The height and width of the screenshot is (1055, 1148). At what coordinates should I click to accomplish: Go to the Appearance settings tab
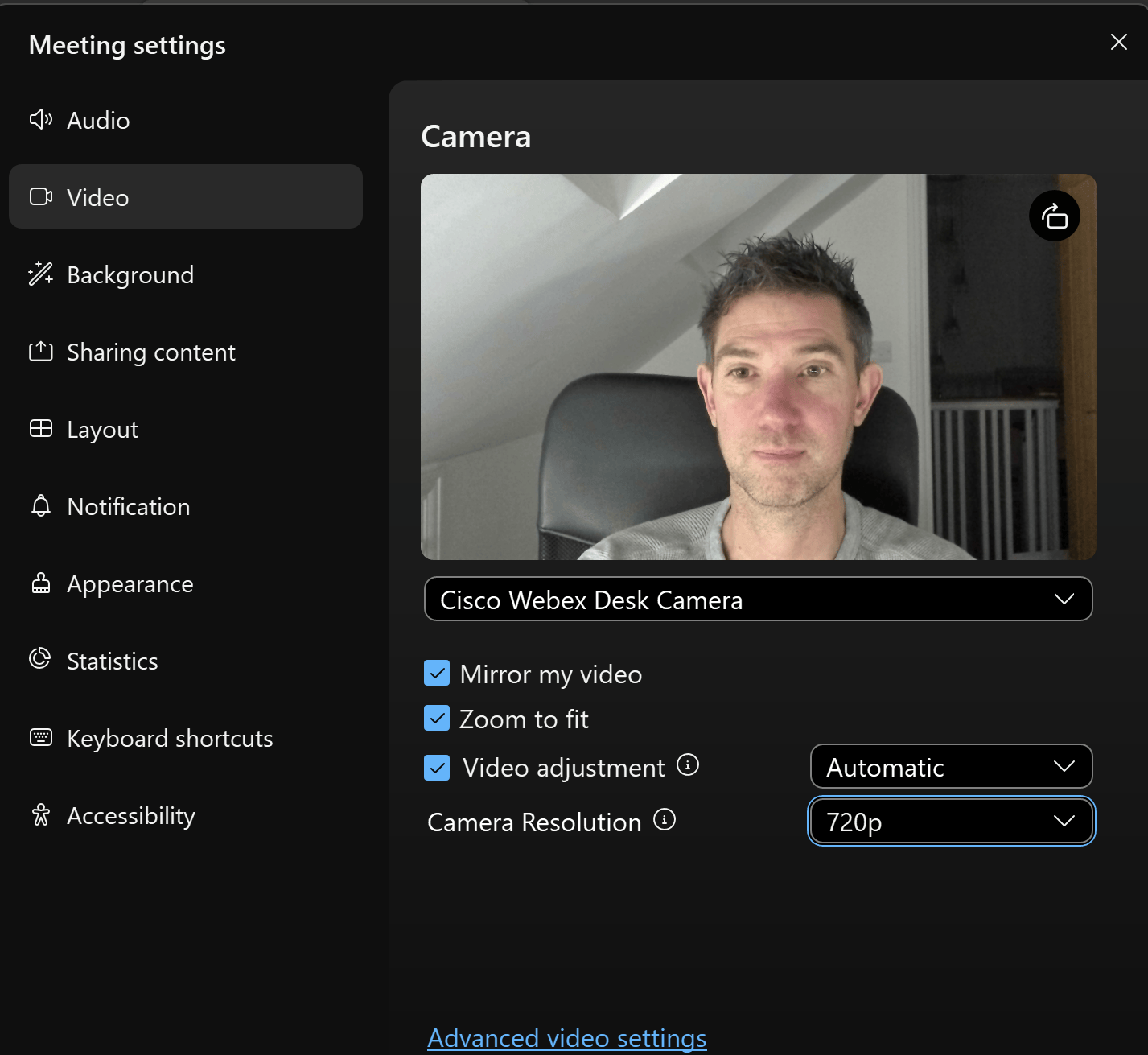coord(186,583)
